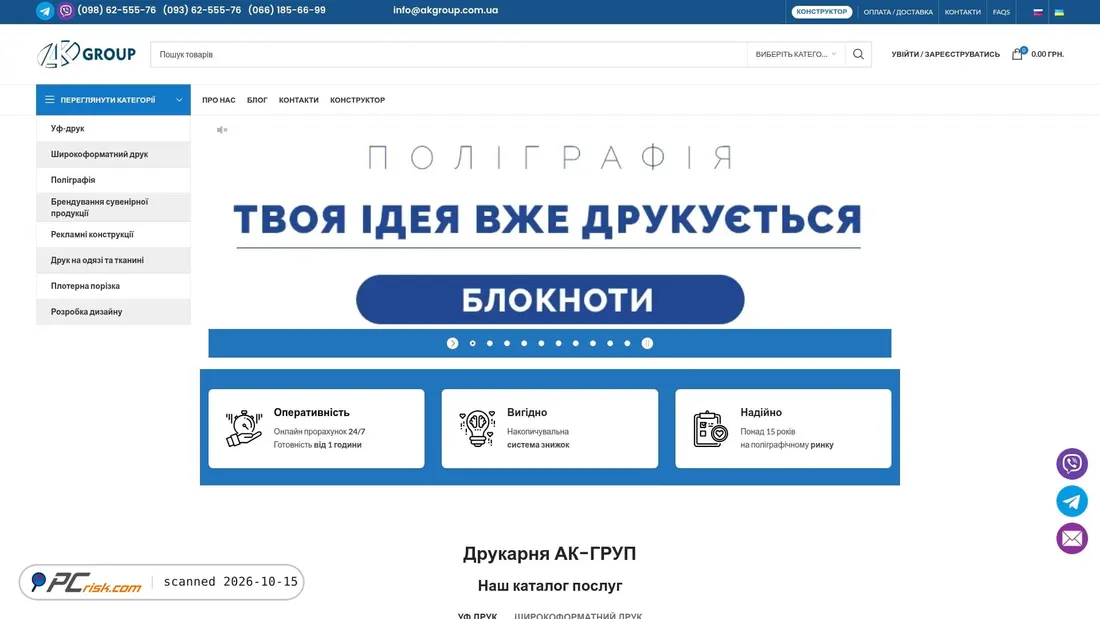1100x619 pixels.
Task: Switch language via Ukrainian flag
Action: (1059, 12)
